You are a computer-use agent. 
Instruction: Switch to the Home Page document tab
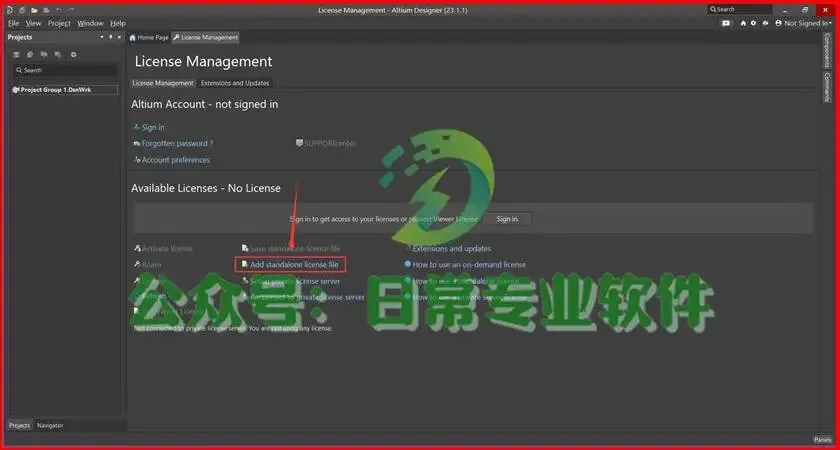point(149,38)
